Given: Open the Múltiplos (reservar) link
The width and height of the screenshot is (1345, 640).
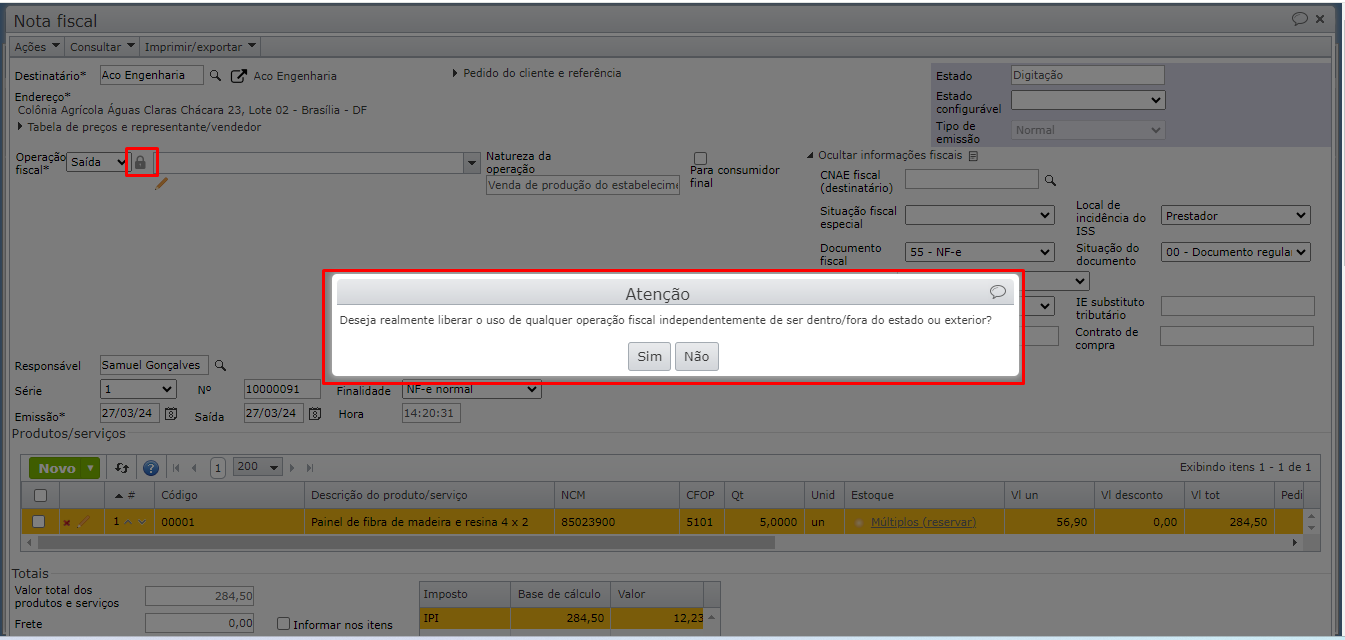Looking at the screenshot, I should [923, 522].
